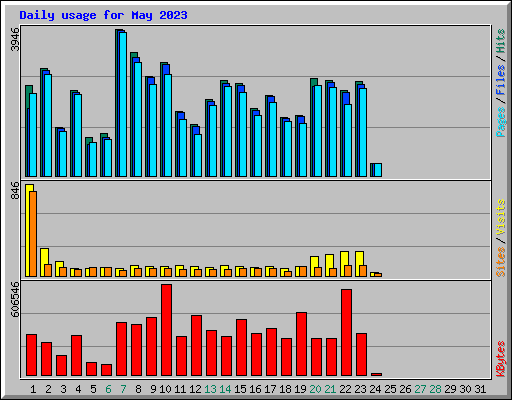Click day label 5 on the x-axis
This screenshot has width=512, height=400.
click(x=93, y=389)
